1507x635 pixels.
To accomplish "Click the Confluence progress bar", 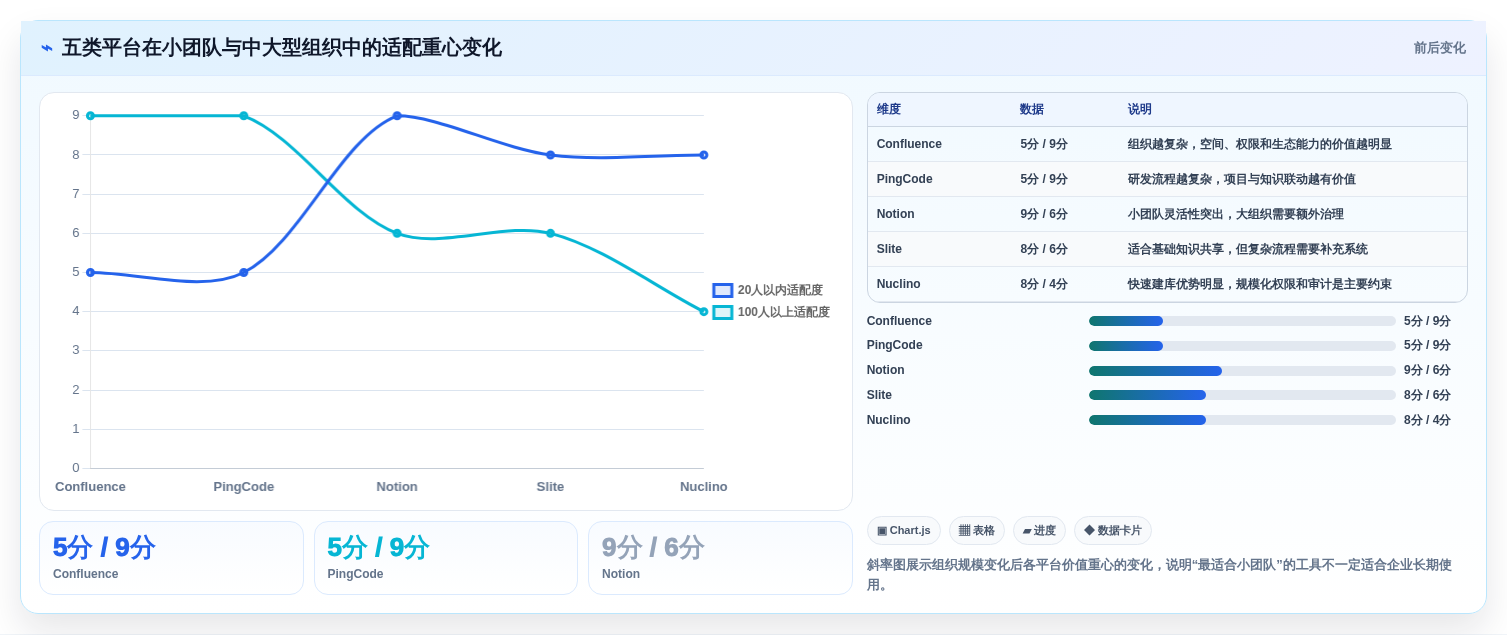I will click(x=1242, y=321).
